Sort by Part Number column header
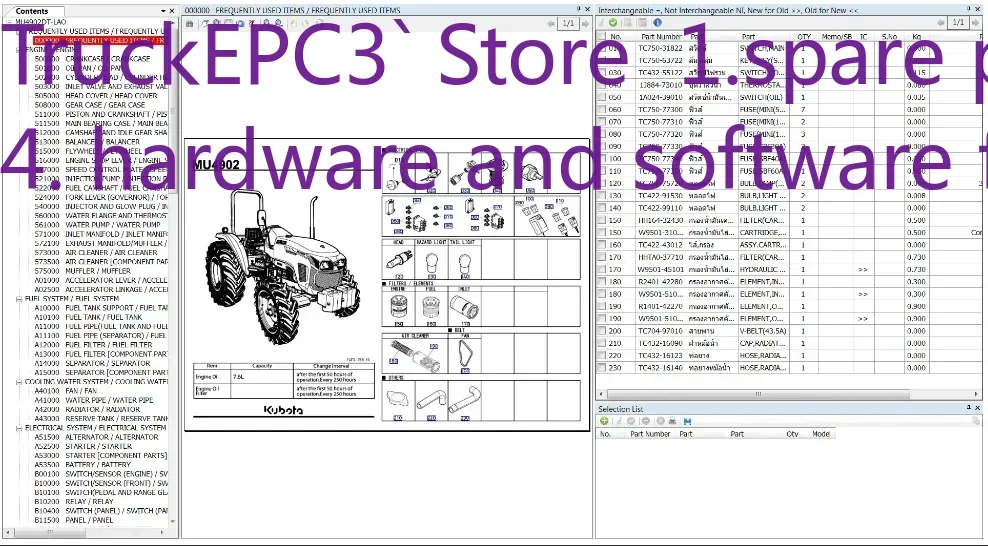The image size is (988, 546). (x=660, y=37)
